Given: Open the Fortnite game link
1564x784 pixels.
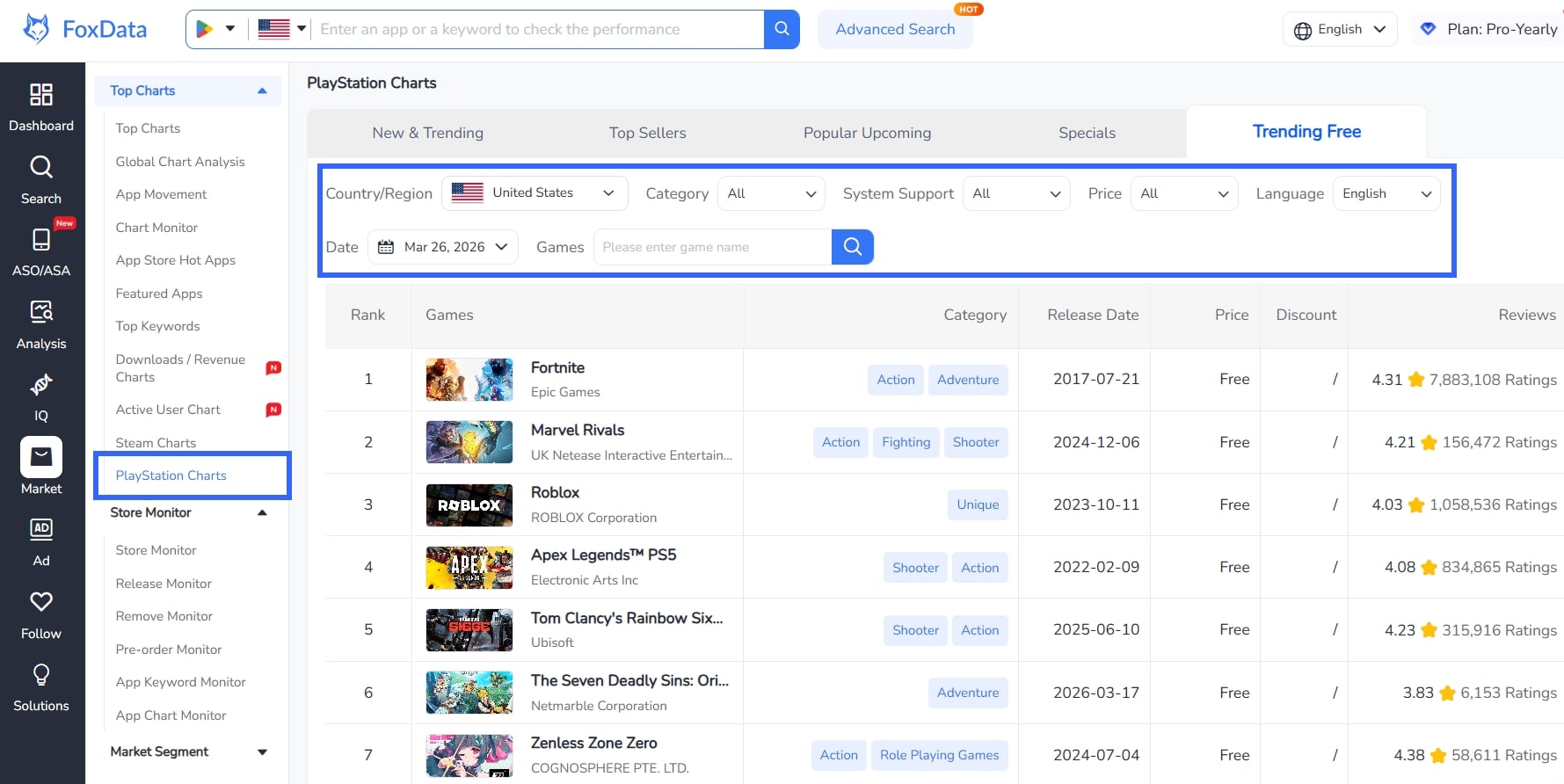Looking at the screenshot, I should (x=557, y=367).
